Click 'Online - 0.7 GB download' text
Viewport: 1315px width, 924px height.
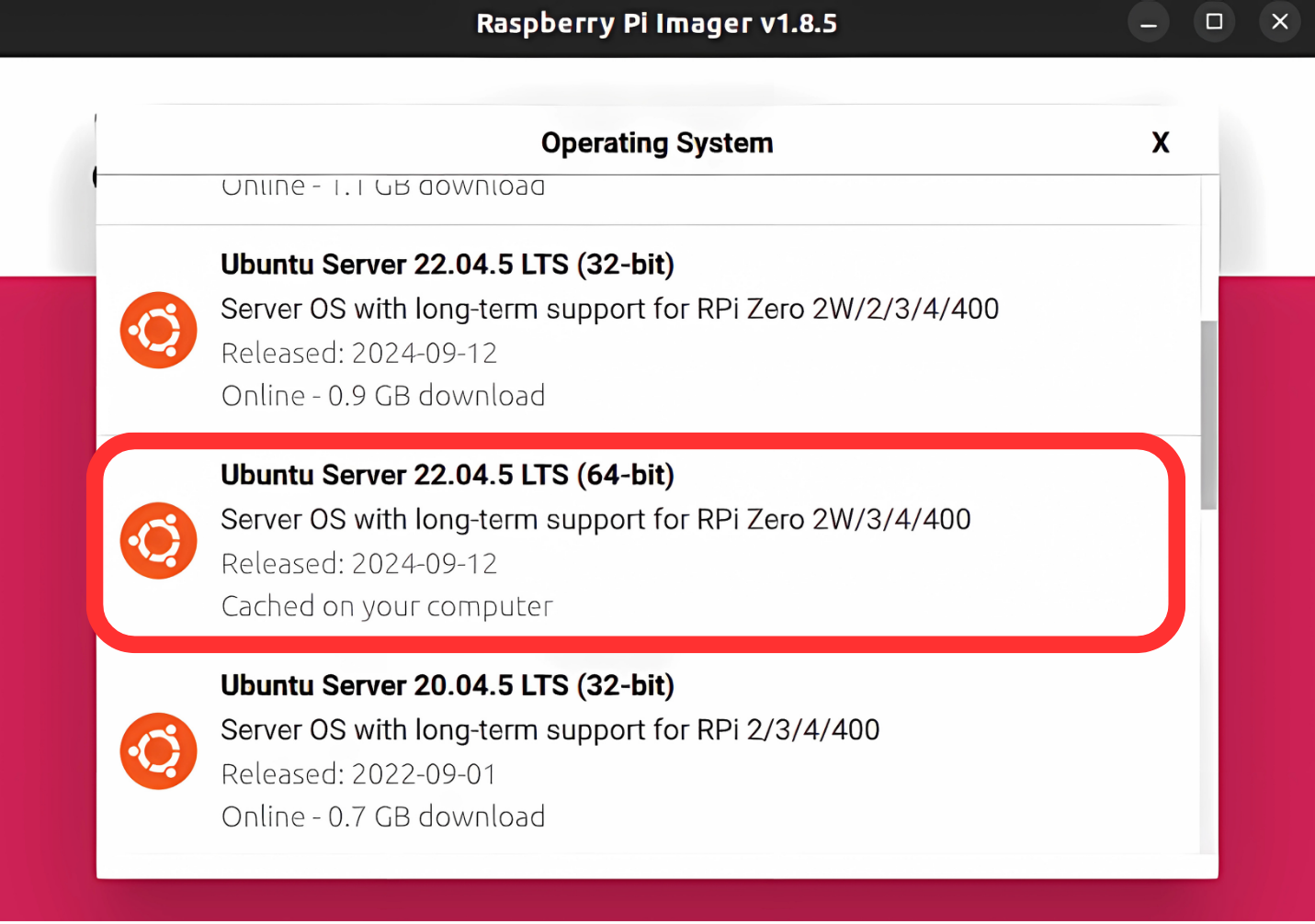pos(383,817)
